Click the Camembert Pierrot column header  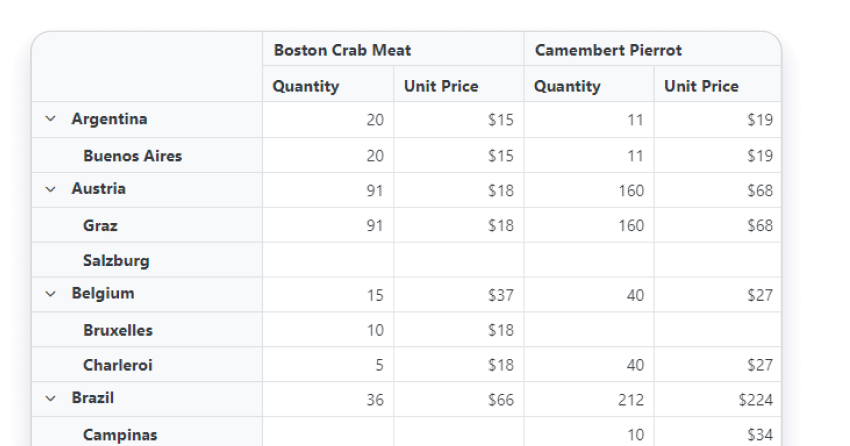click(x=608, y=50)
